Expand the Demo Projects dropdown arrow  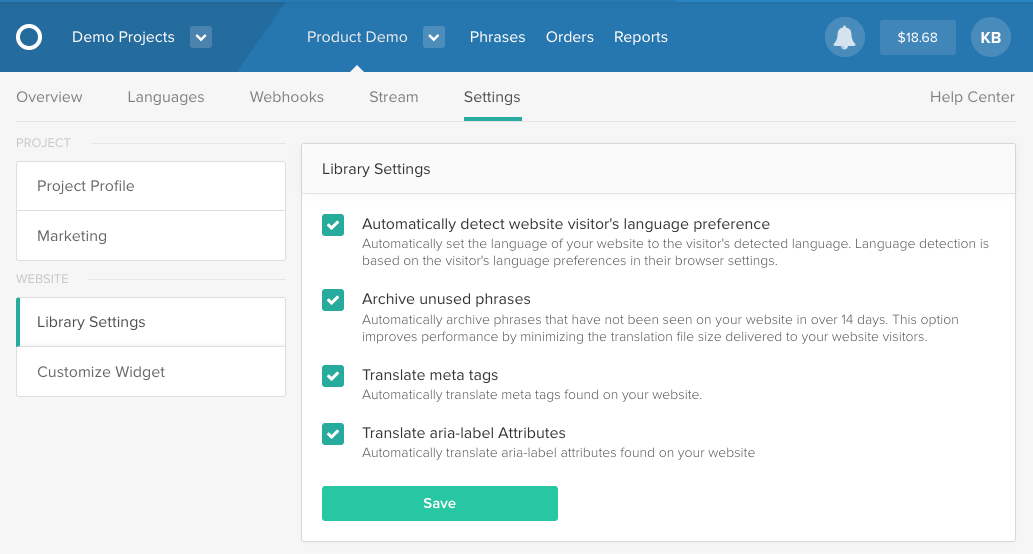(x=201, y=37)
